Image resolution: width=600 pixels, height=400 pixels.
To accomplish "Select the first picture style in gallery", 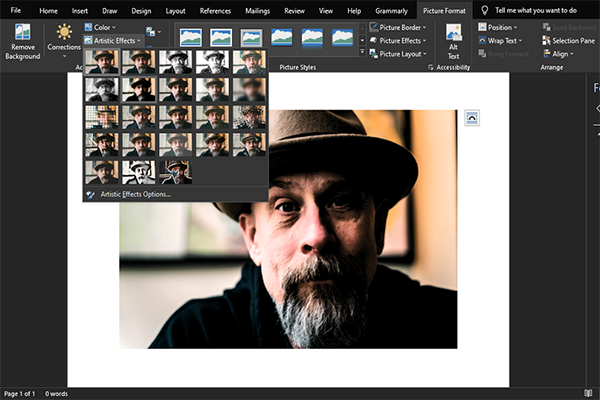I will [189, 37].
